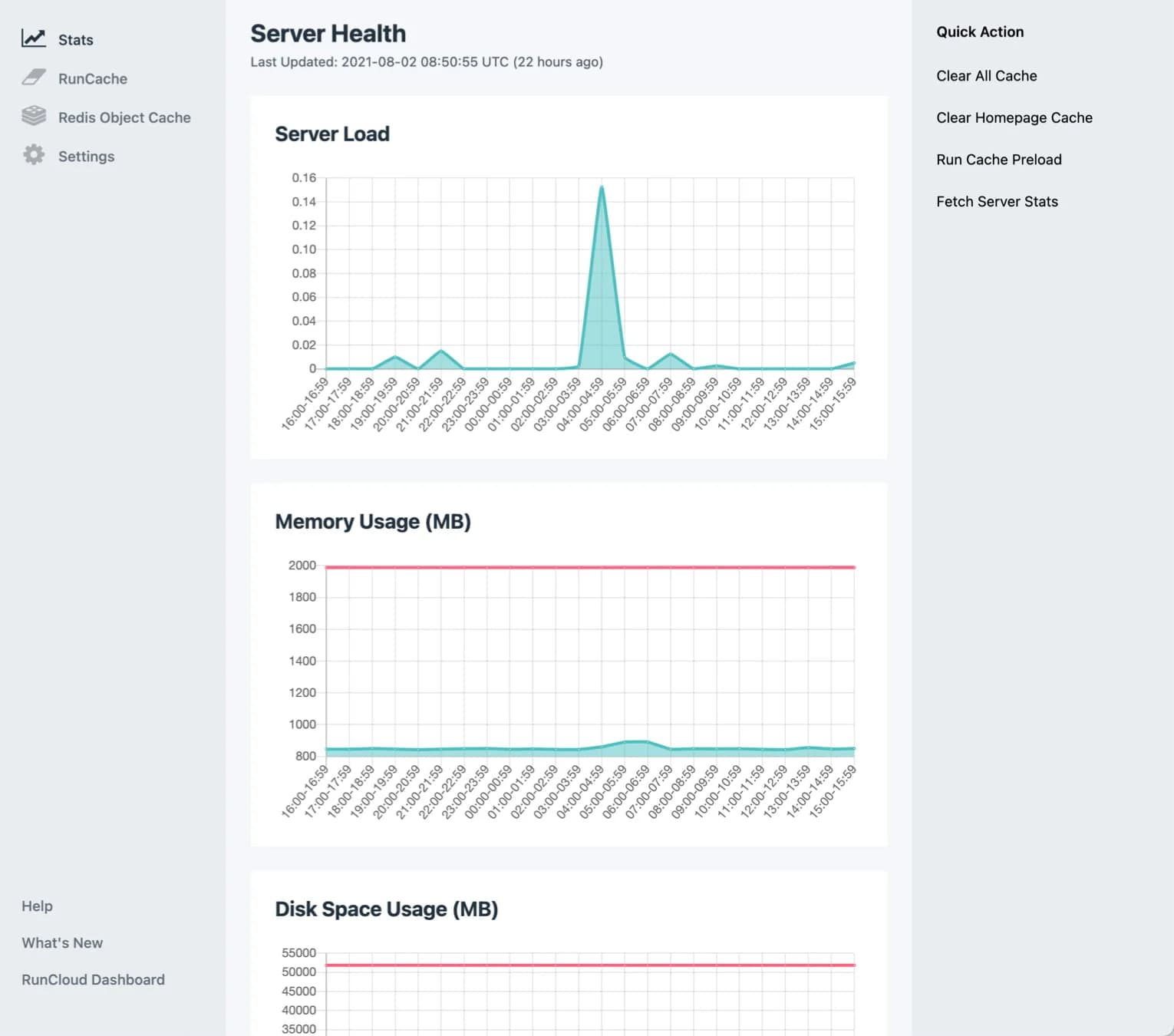Open What's New

(61, 942)
